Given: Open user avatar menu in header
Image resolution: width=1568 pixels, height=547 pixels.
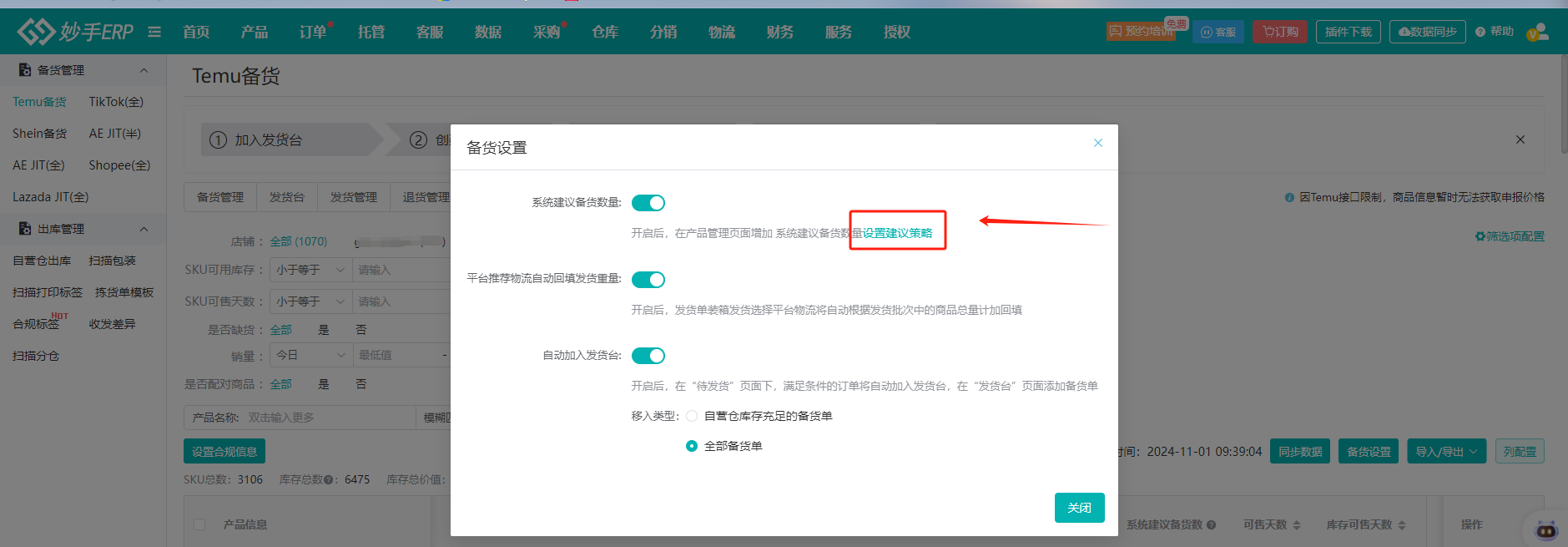Looking at the screenshot, I should (x=1538, y=32).
